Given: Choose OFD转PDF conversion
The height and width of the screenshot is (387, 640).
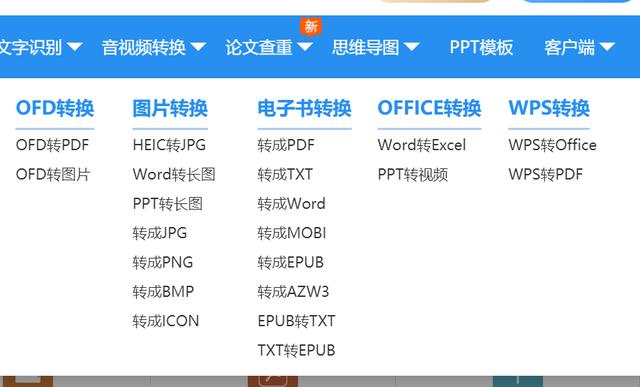Looking at the screenshot, I should [52, 145].
